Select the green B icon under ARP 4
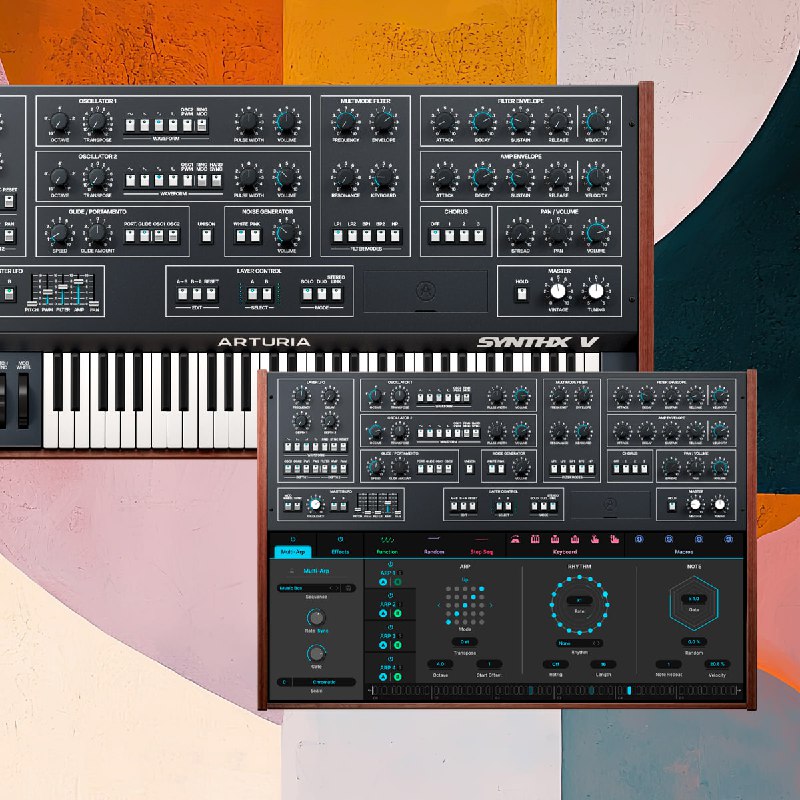The width and height of the screenshot is (800, 800). [397, 677]
